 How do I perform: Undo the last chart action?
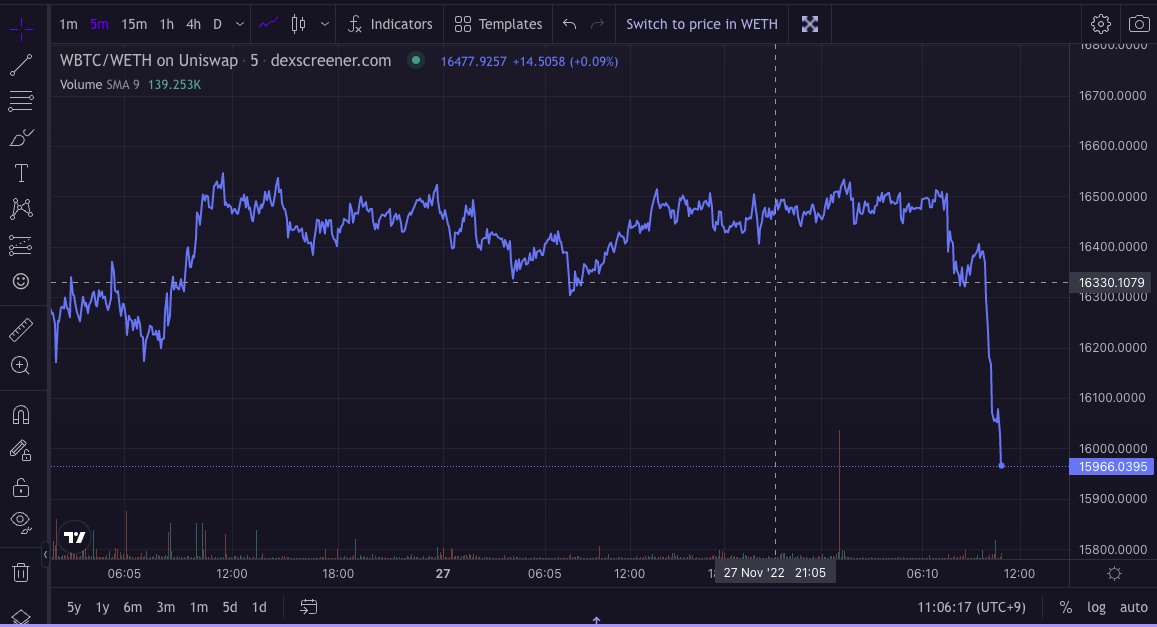[x=569, y=24]
